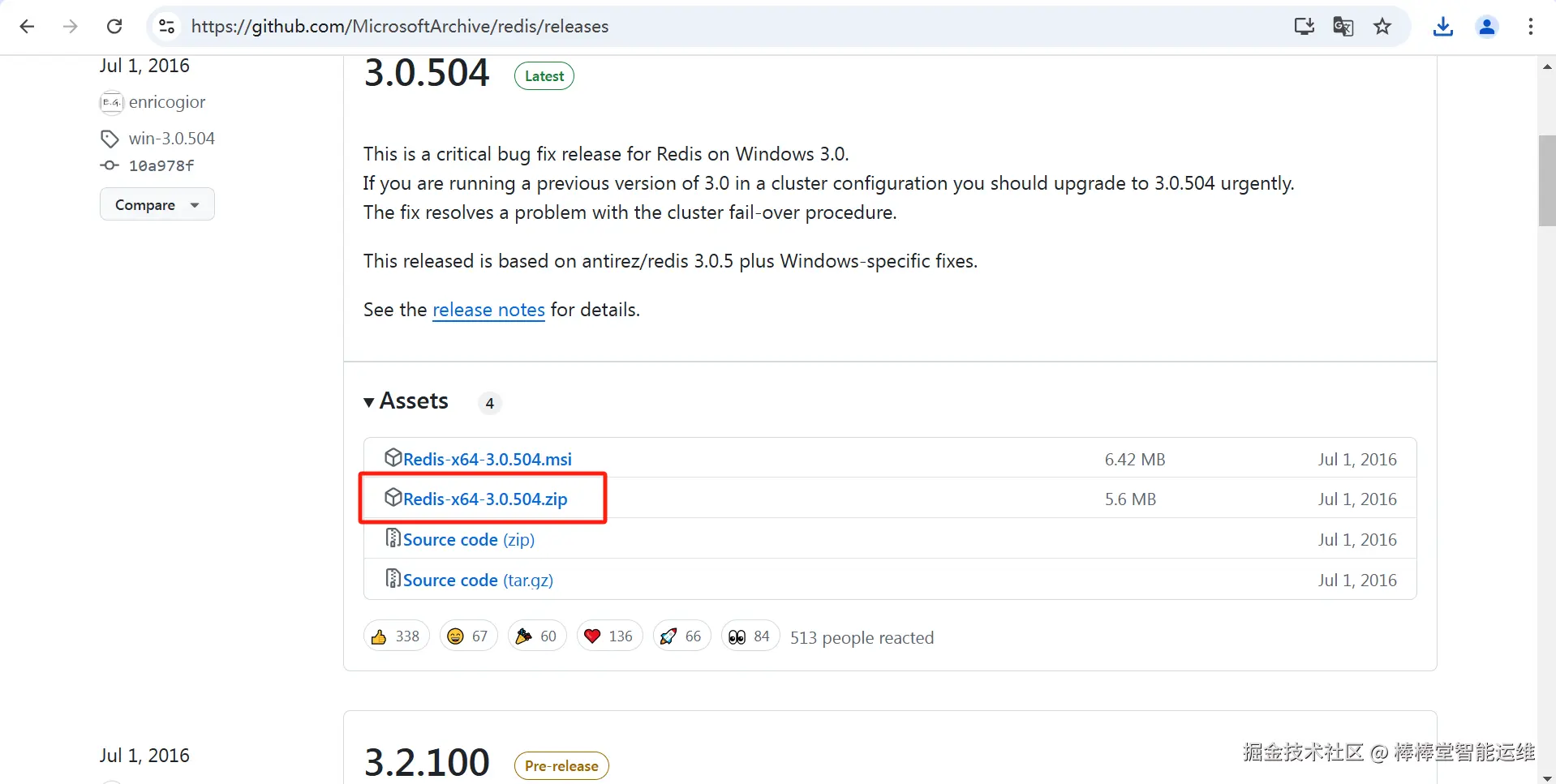Toggle the thumbs up reaction (338)
The width and height of the screenshot is (1556, 784).
click(x=396, y=636)
